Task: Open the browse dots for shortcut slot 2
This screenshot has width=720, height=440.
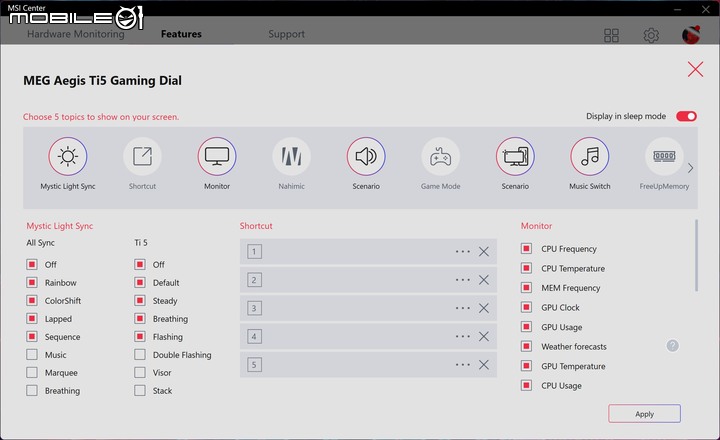Action: pos(463,280)
